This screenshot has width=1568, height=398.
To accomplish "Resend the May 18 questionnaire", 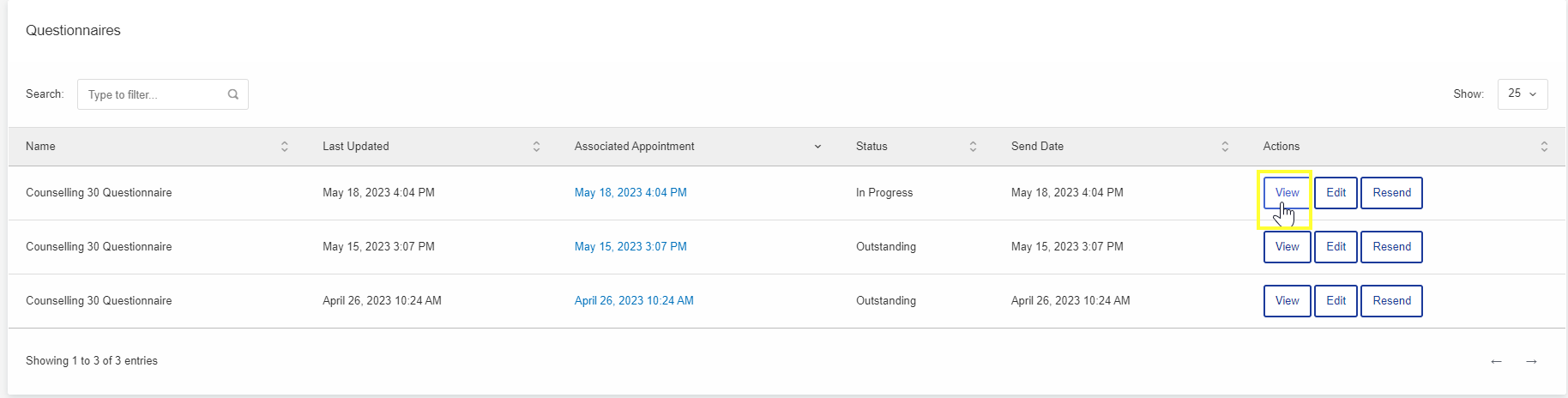I will click(x=1391, y=193).
